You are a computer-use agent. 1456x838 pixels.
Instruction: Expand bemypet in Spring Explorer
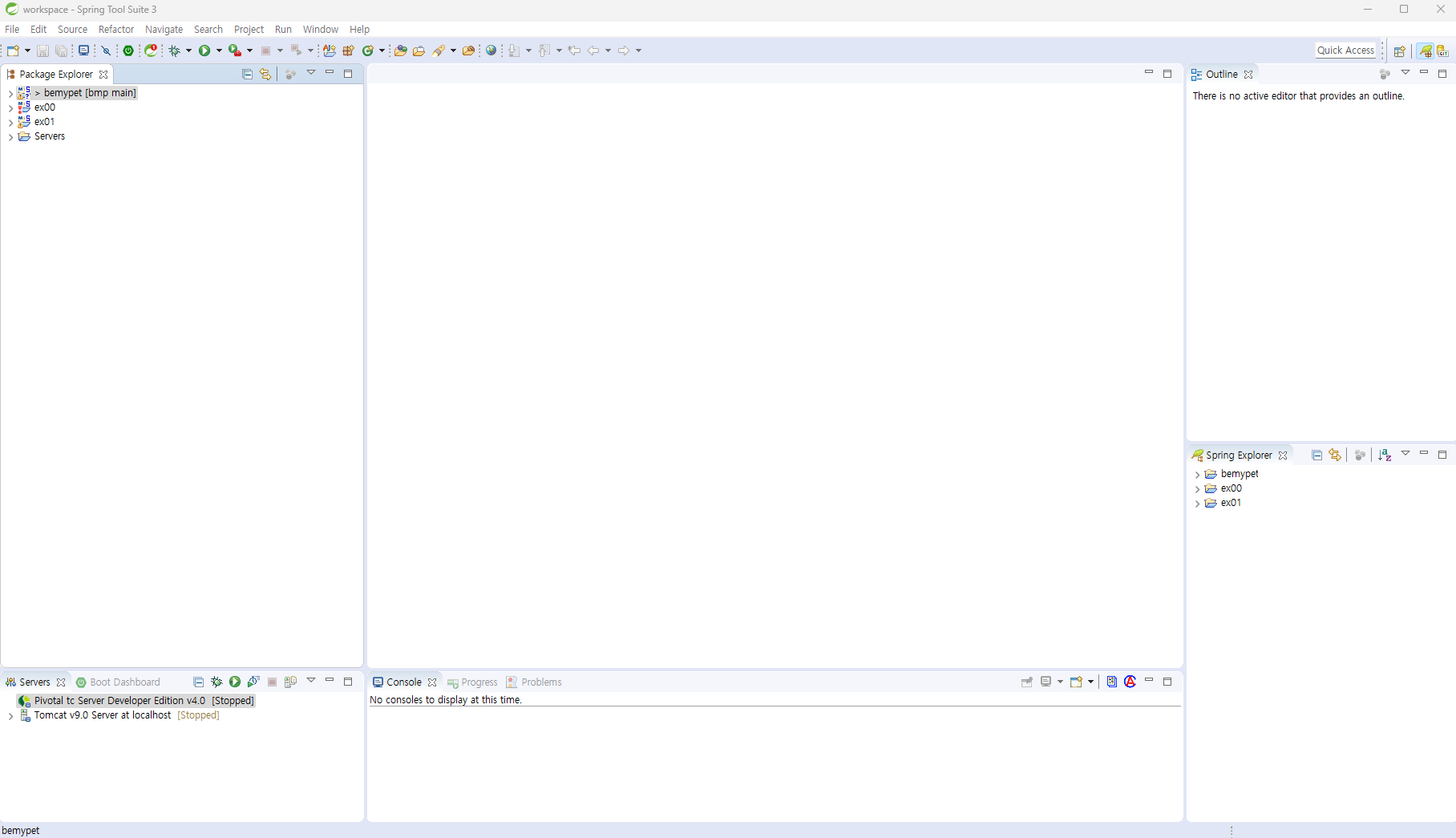[1198, 475]
